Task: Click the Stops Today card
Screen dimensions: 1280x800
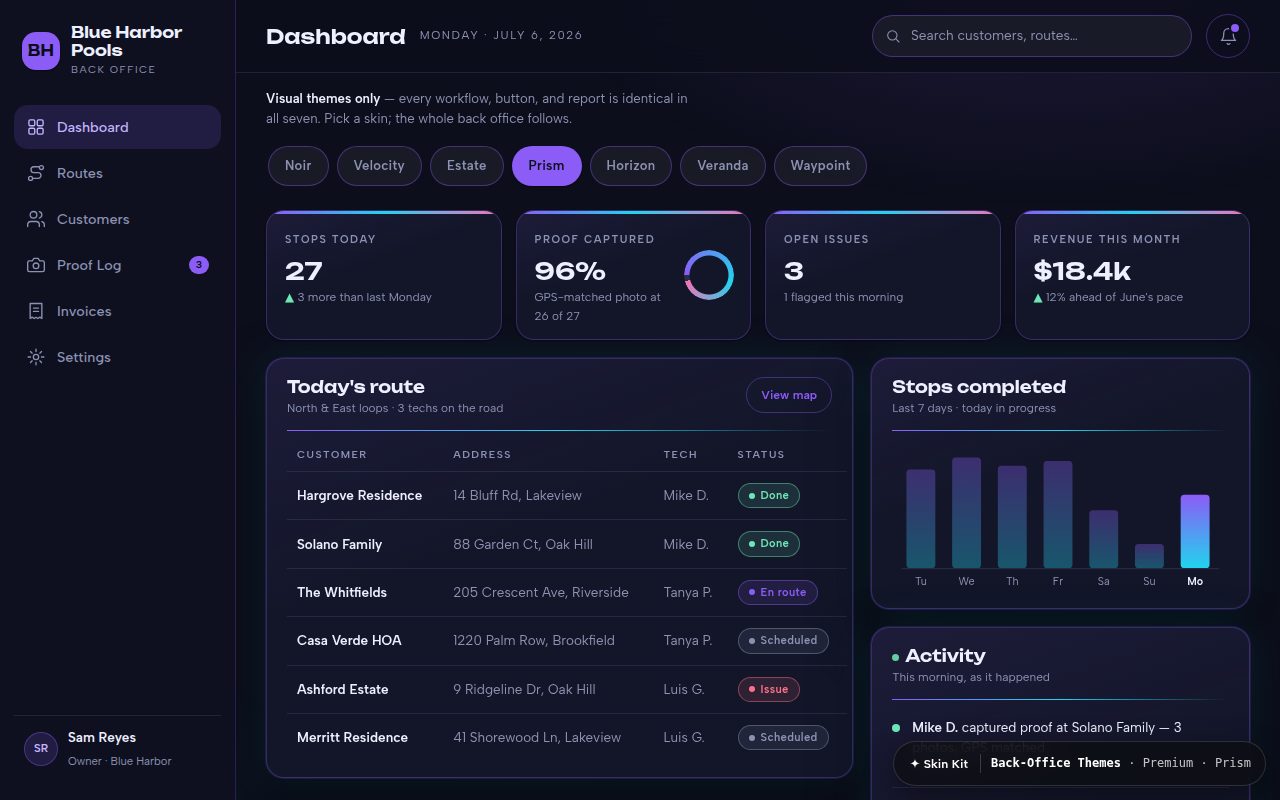Action: click(384, 275)
